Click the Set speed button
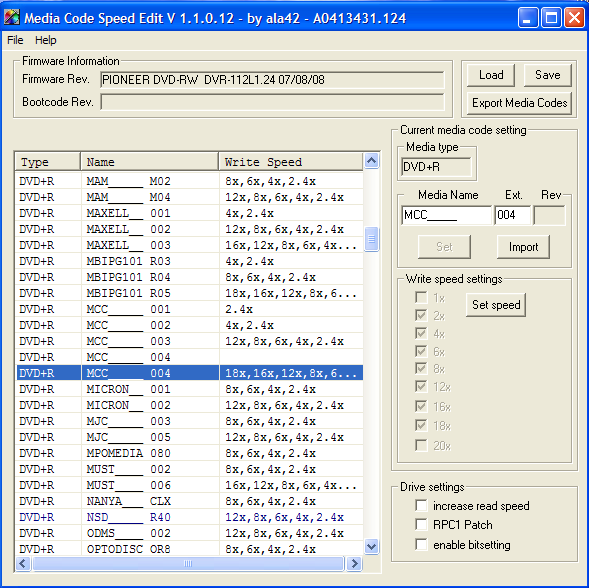Viewport: 589px width, 588px height. click(496, 305)
